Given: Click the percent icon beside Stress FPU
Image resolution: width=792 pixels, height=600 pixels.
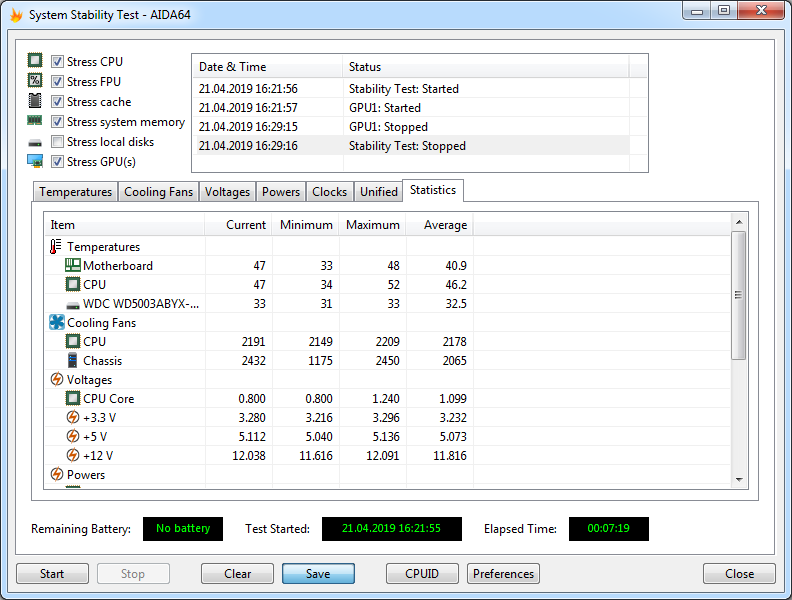Looking at the screenshot, I should pyautogui.click(x=35, y=81).
